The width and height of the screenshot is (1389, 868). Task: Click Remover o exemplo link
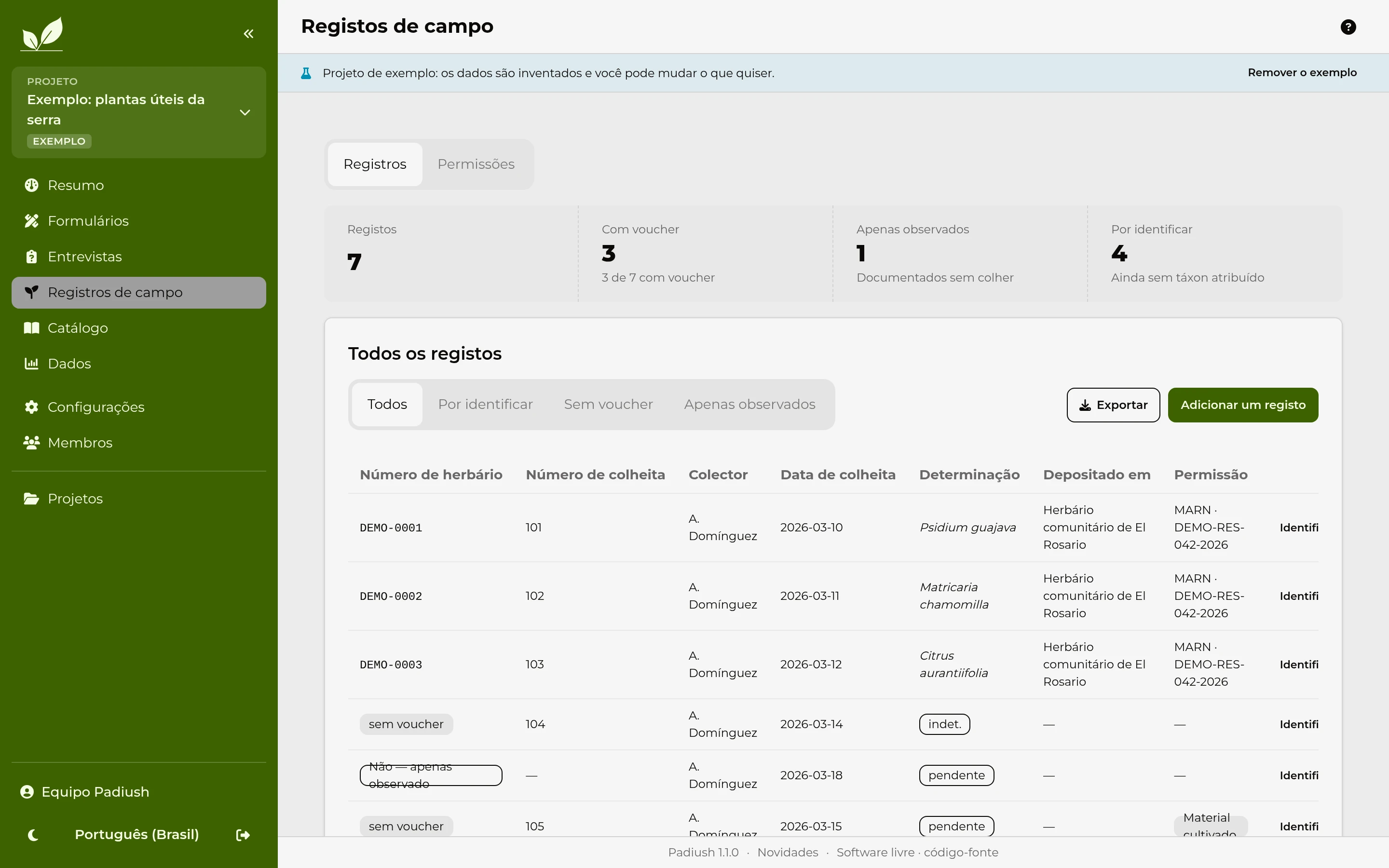(1302, 73)
